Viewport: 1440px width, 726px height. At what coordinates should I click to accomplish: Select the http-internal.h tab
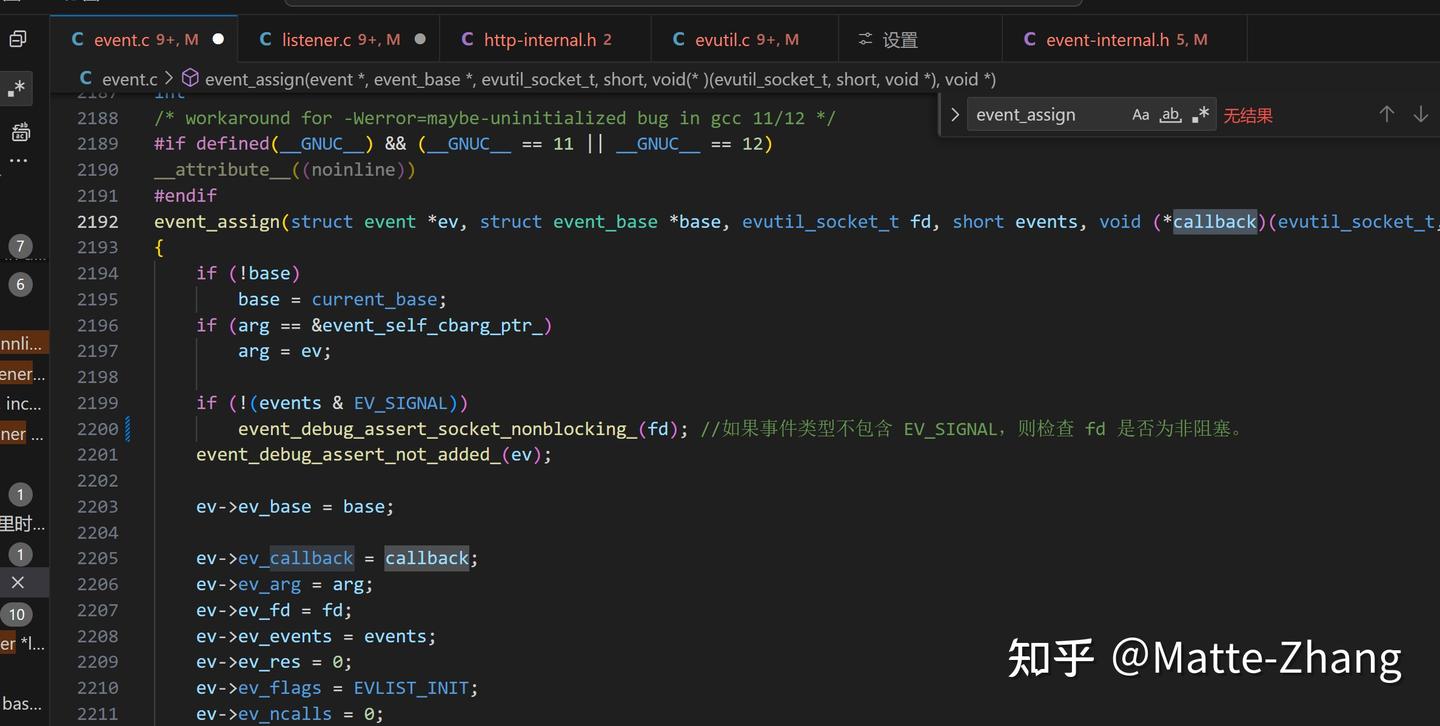click(x=546, y=40)
